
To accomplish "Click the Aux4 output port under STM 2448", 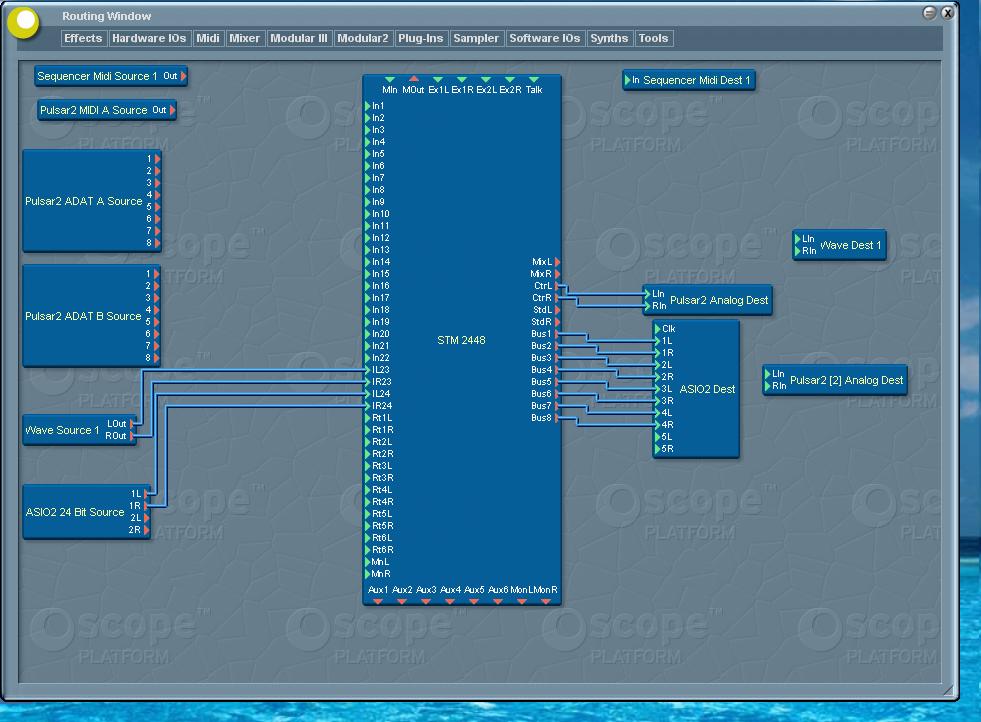I will 450,601.
